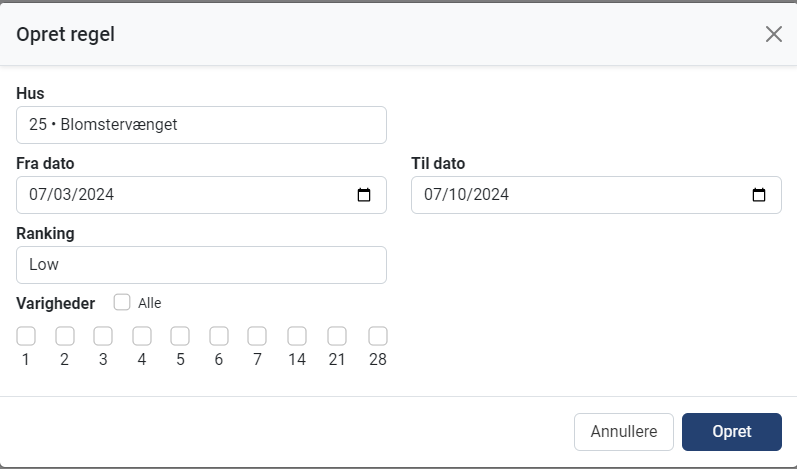Open the Til dato calendar picker icon

pyautogui.click(x=759, y=195)
